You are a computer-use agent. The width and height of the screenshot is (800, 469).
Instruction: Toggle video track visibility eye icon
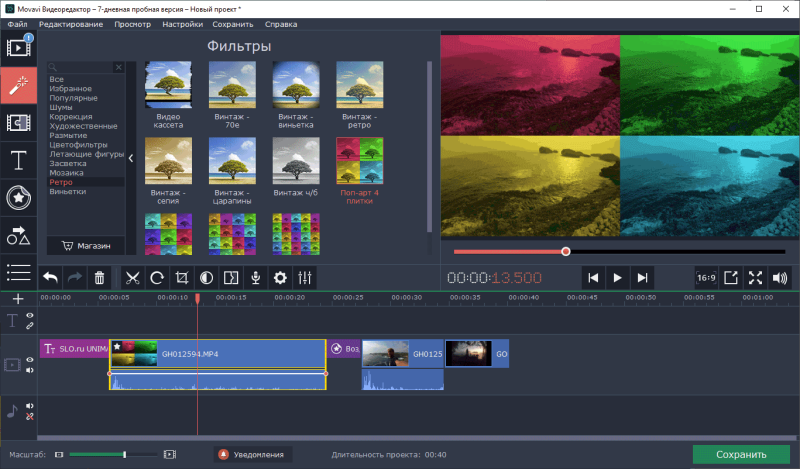coord(29,360)
